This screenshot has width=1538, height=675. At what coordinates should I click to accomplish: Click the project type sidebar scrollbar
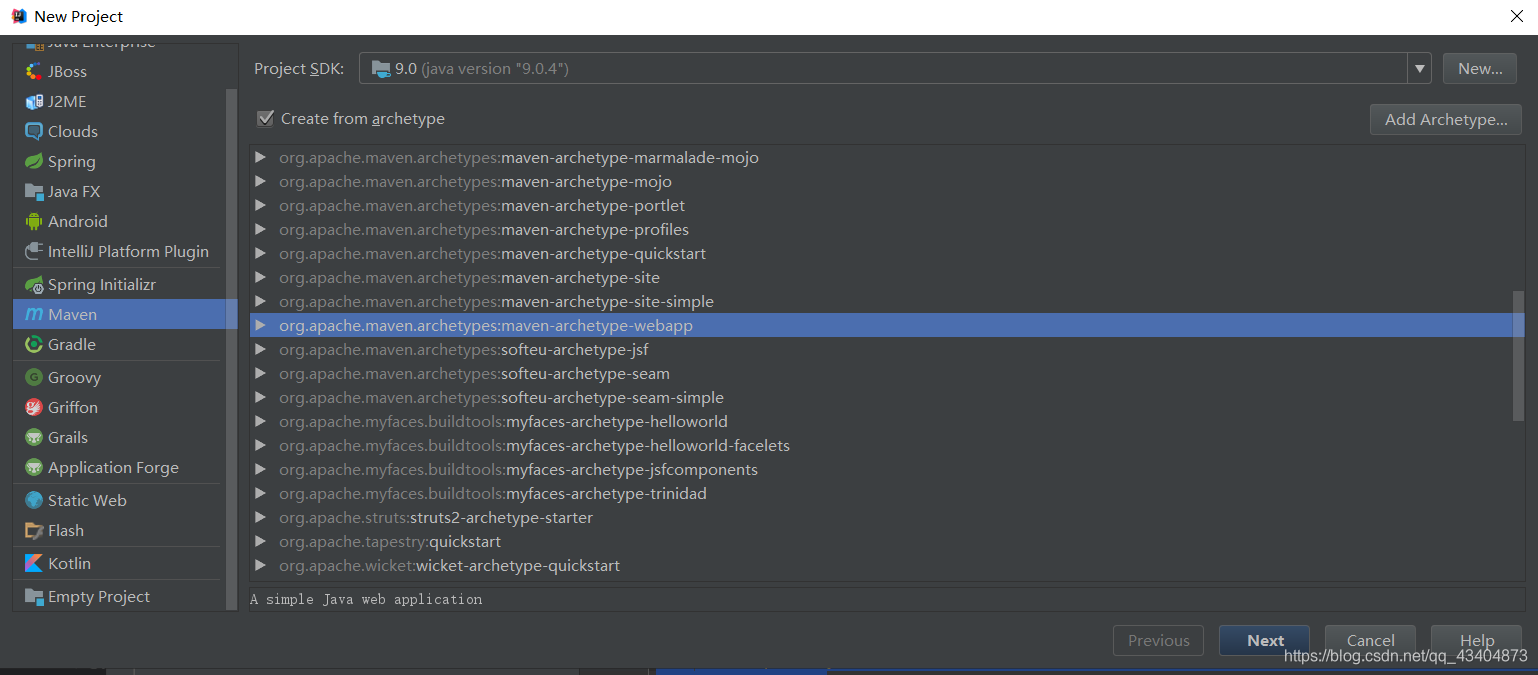[232, 347]
